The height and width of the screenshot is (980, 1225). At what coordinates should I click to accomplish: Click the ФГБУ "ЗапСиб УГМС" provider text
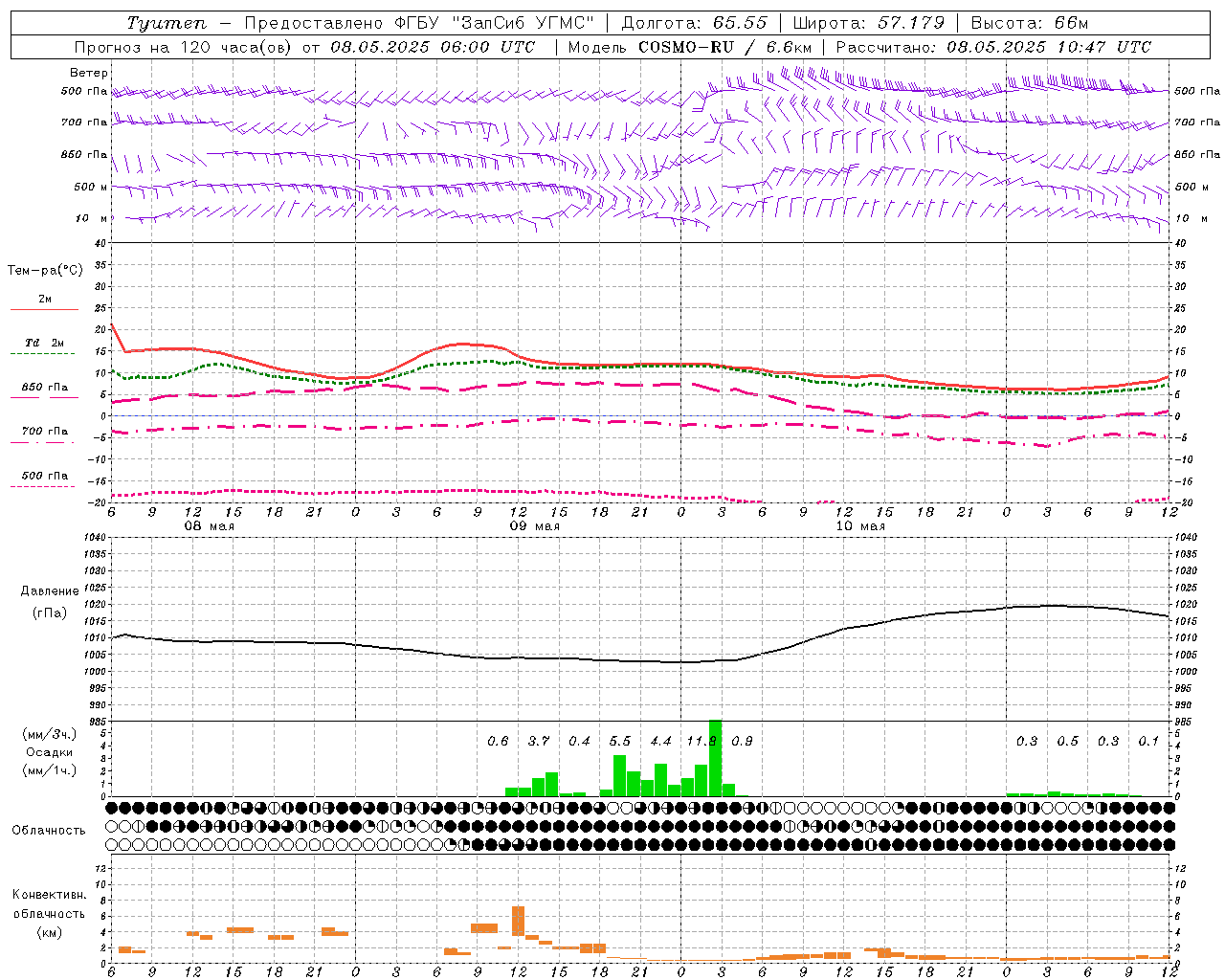point(495,23)
